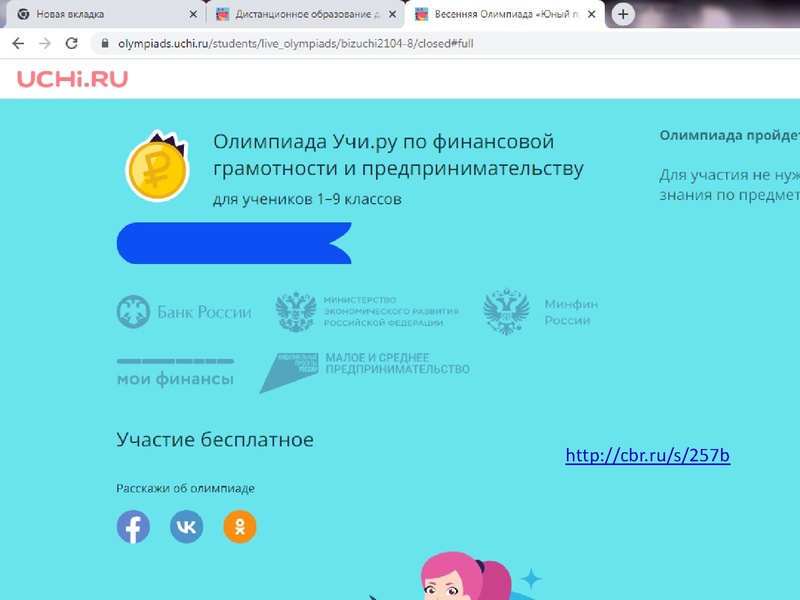Click the orange Odnoklassniki share icon
The width and height of the screenshot is (800, 600).
pyautogui.click(x=238, y=525)
